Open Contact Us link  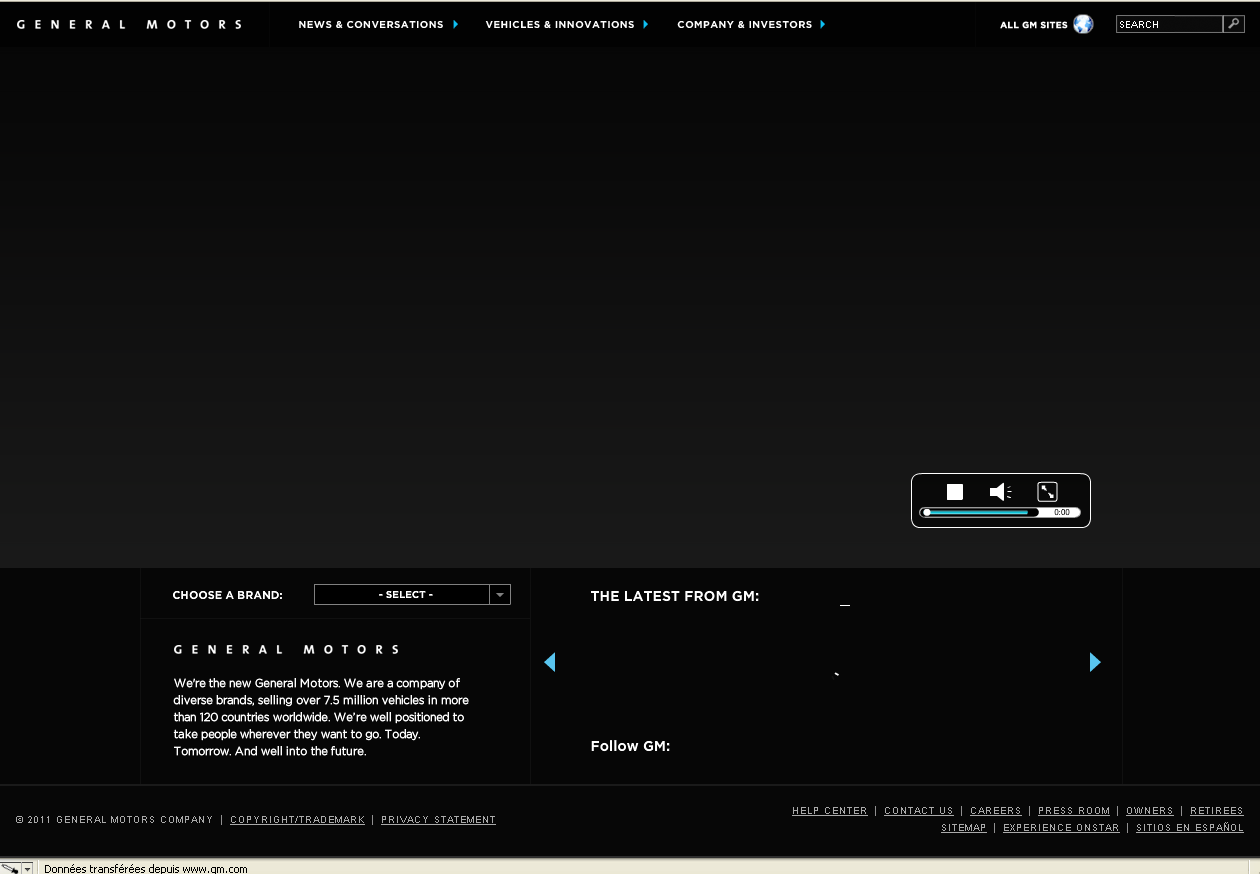pyautogui.click(x=919, y=811)
